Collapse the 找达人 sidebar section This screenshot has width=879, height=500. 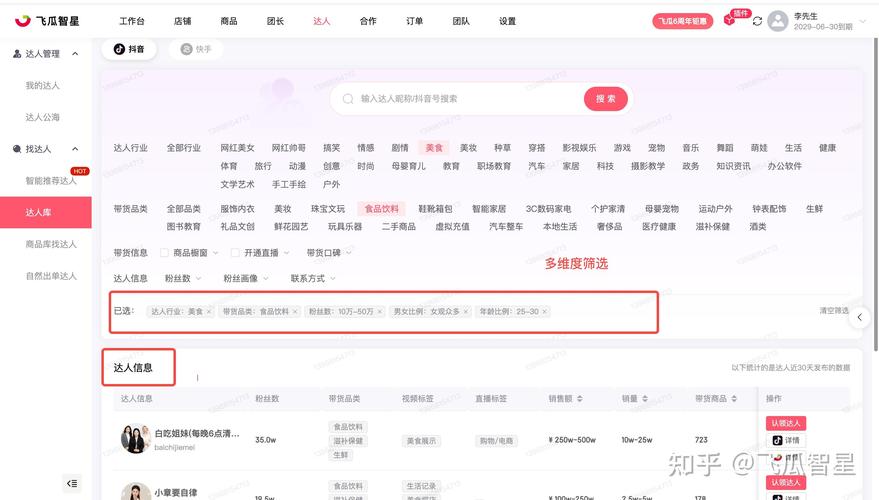pos(75,149)
